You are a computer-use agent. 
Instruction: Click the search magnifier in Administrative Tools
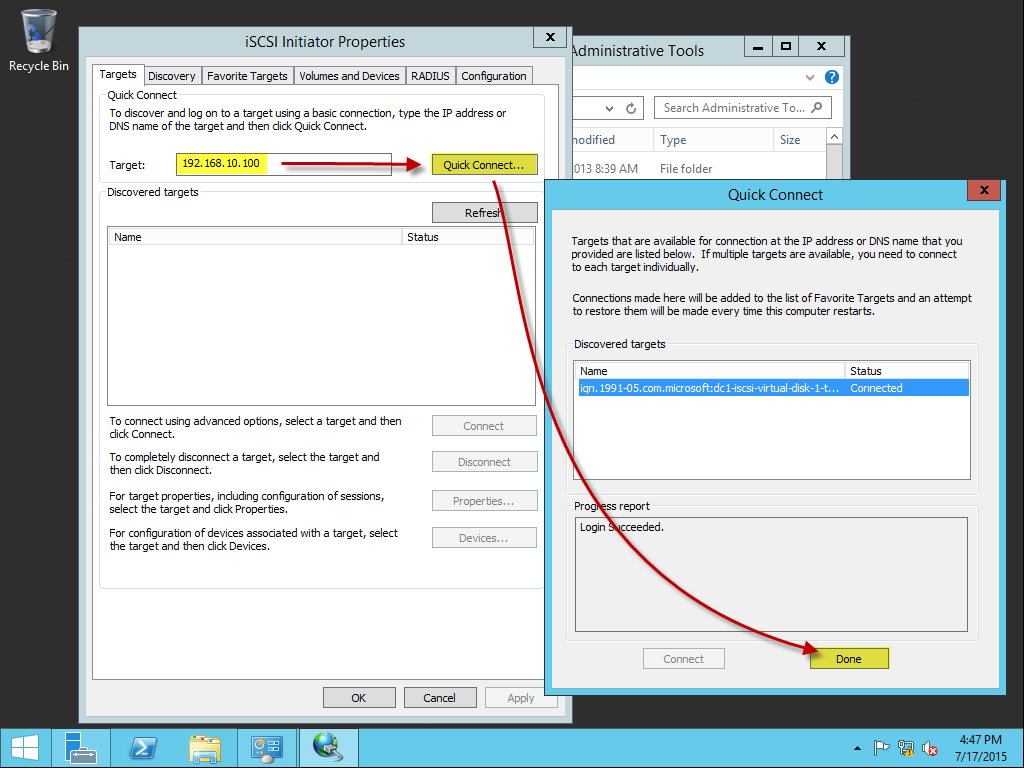[x=816, y=108]
